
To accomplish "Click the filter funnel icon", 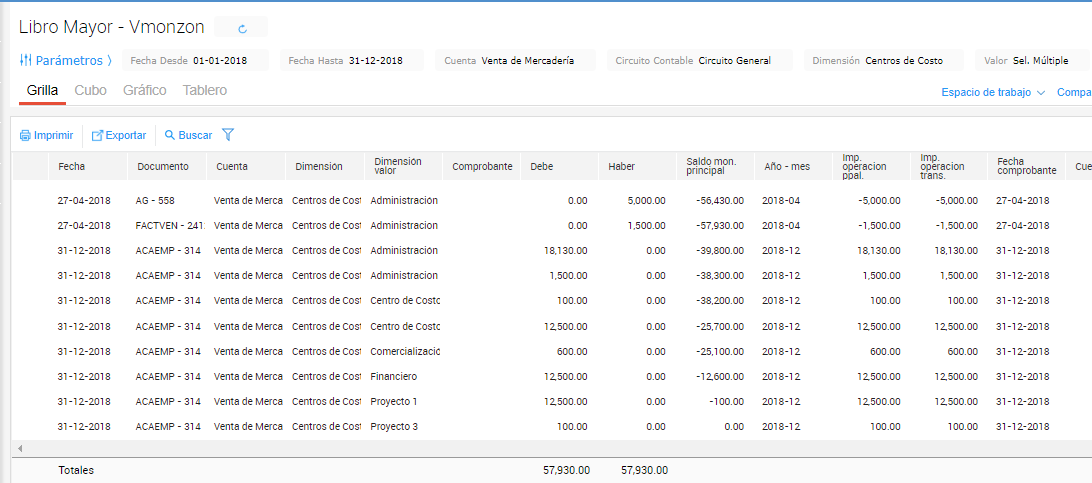I will click(x=228, y=134).
